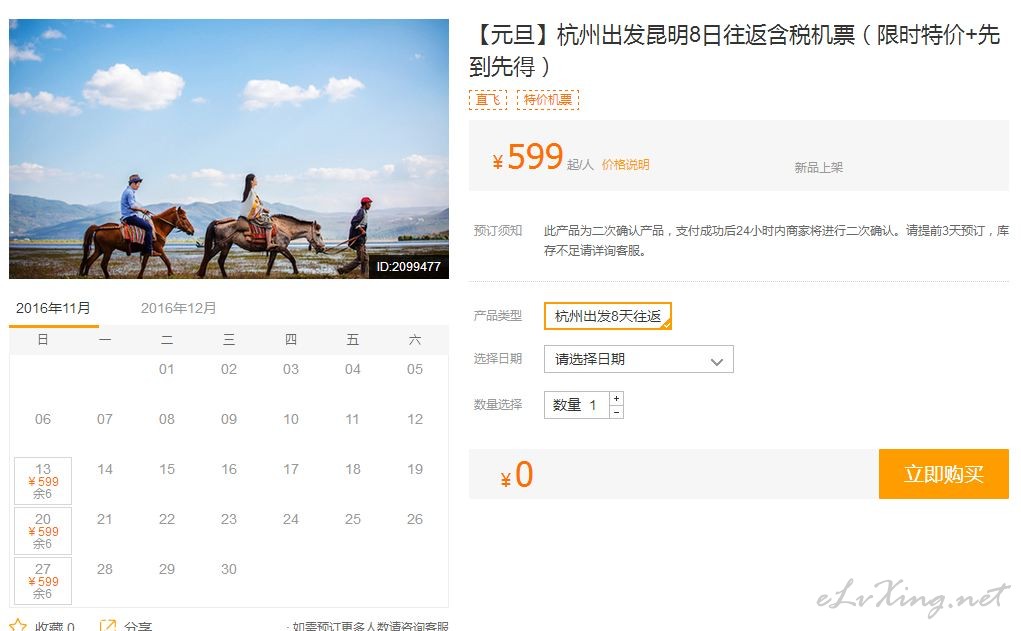1021x631 pixels.
Task: Click November 15 in the calendar
Action: [167, 469]
